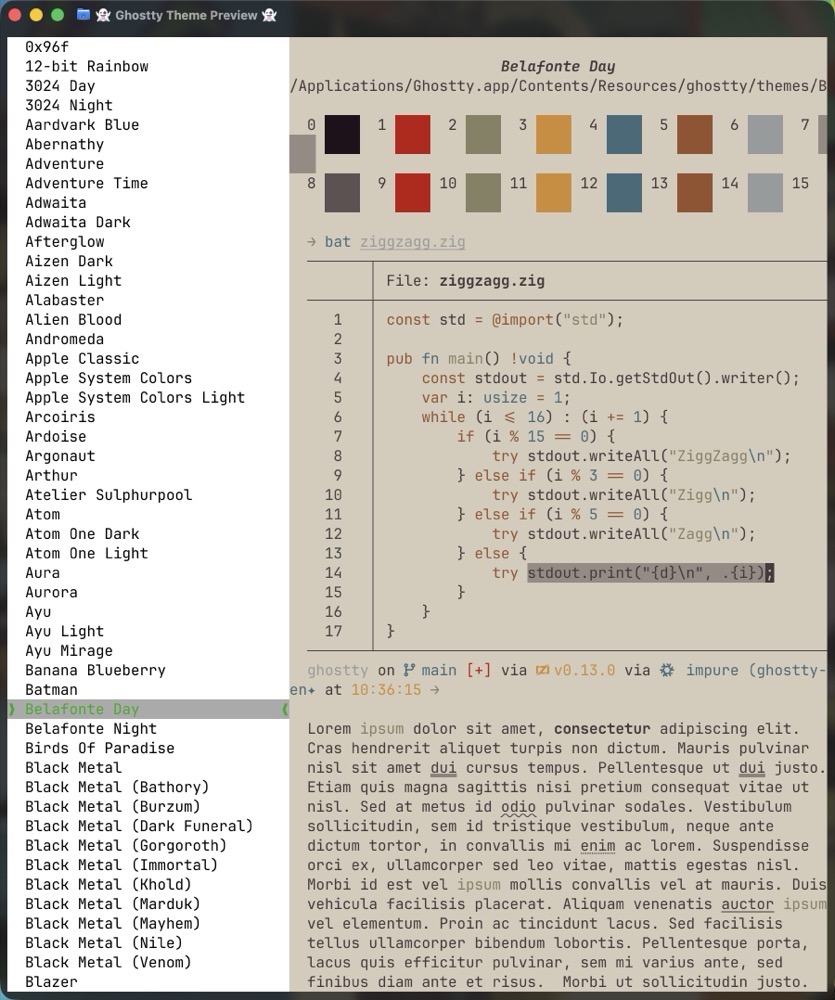This screenshot has width=835, height=1000.
Task: Select the 3024 Night theme
Action: tap(69, 105)
